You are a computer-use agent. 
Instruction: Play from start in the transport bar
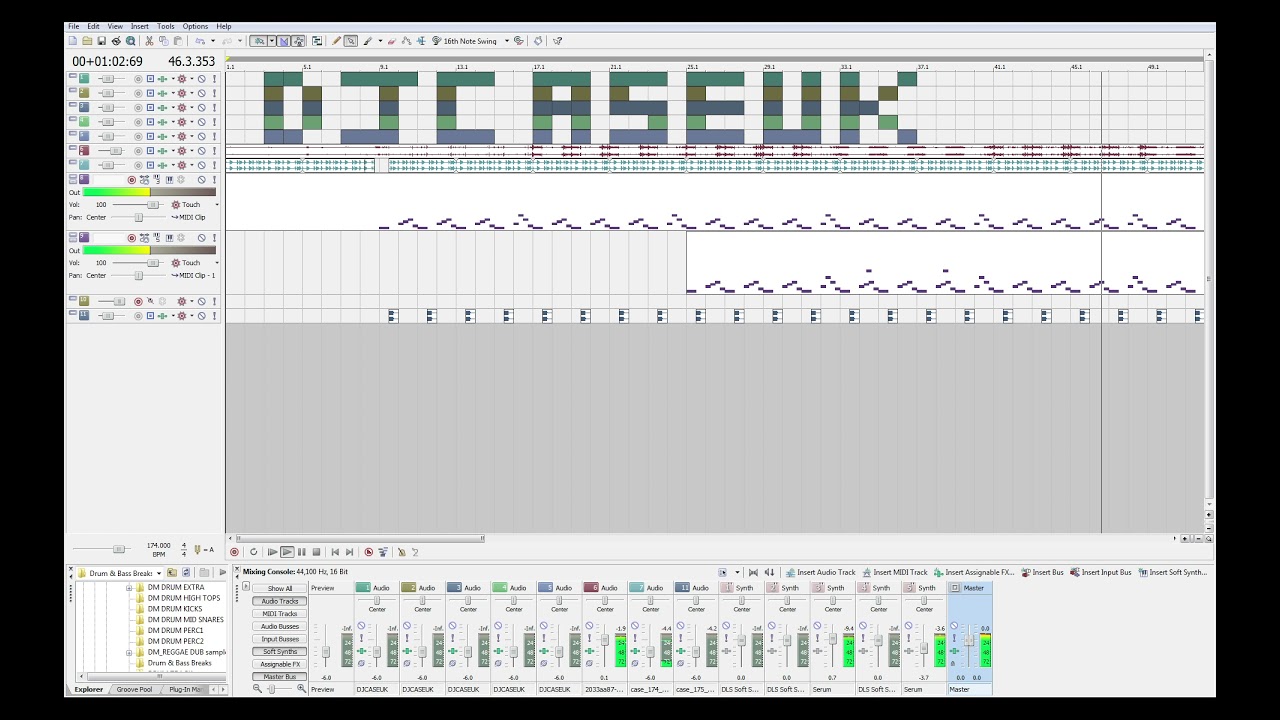[272, 552]
